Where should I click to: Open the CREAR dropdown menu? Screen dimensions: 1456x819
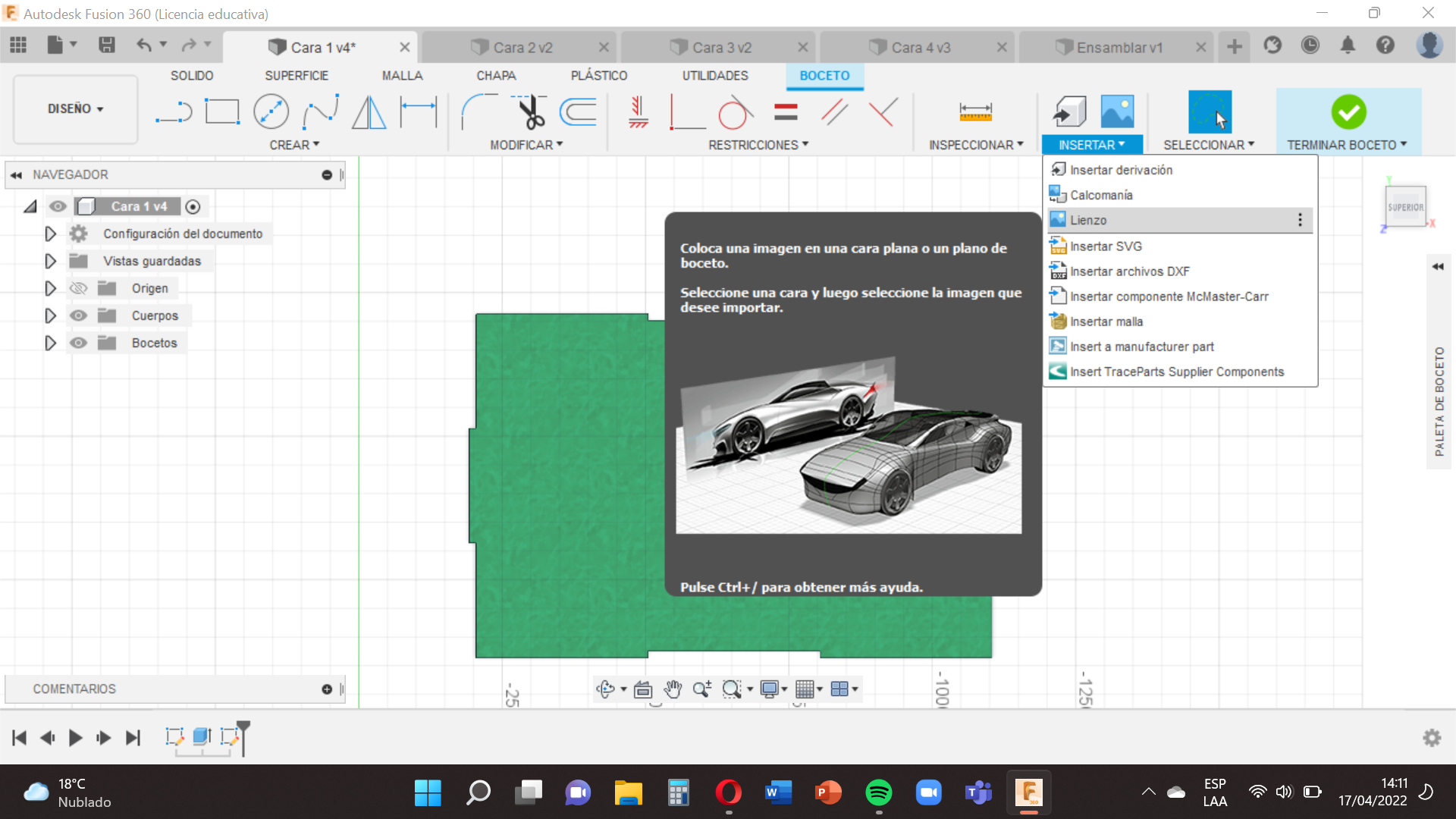pyautogui.click(x=294, y=145)
